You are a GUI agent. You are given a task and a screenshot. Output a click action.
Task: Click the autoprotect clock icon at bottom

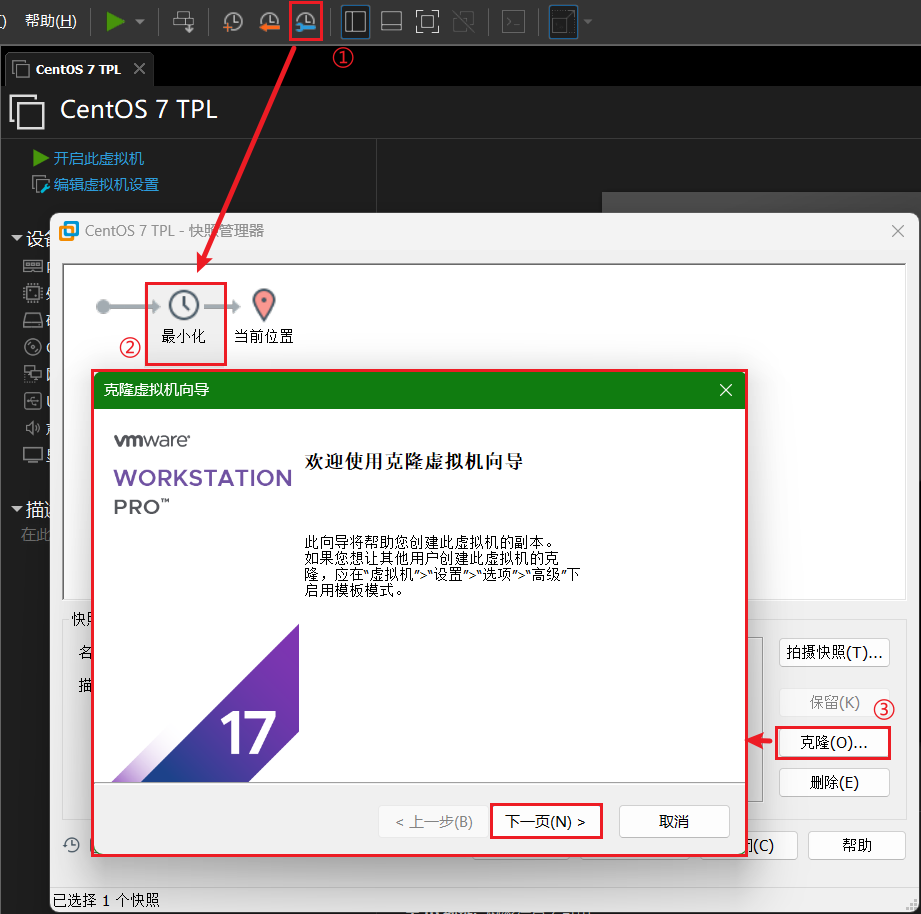click(72, 845)
